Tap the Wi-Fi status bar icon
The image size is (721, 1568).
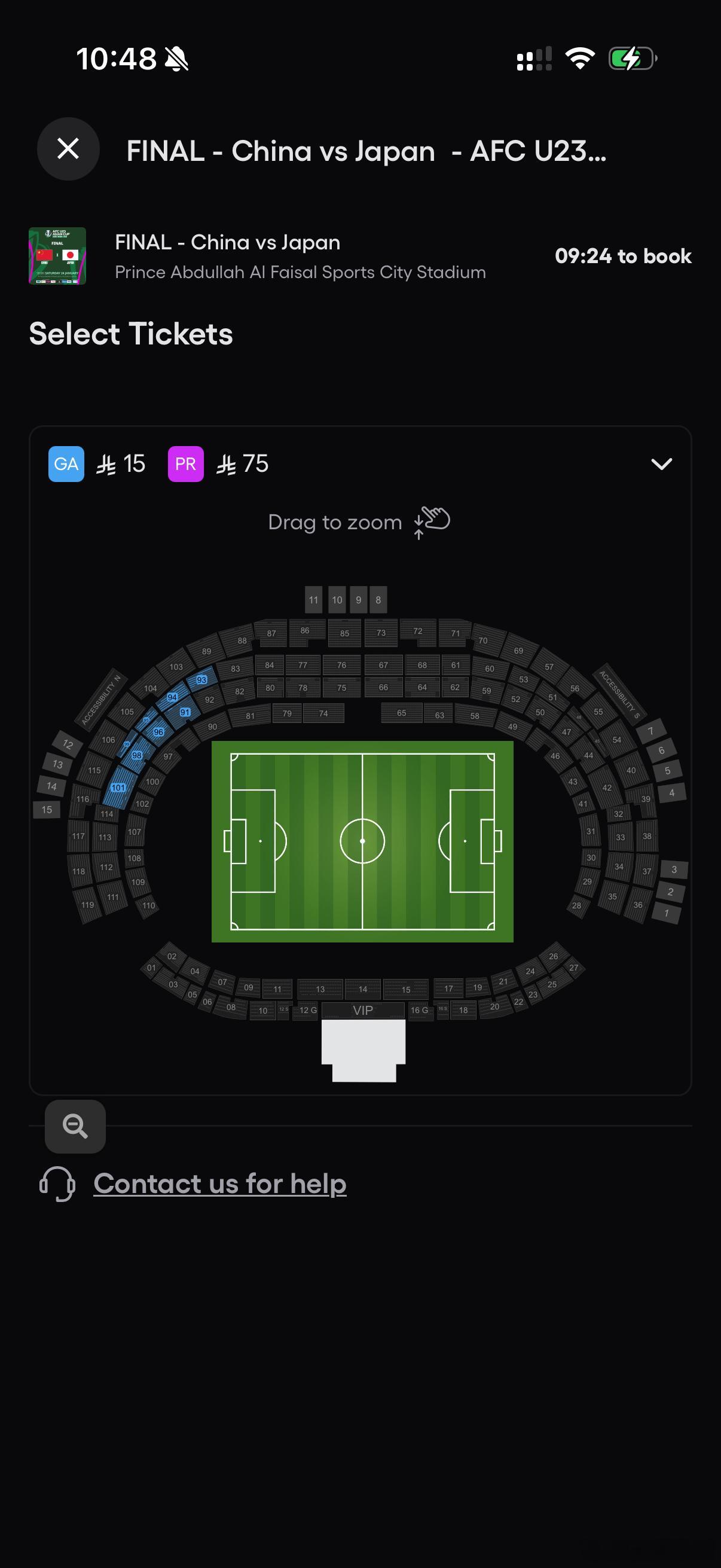pyautogui.click(x=580, y=59)
